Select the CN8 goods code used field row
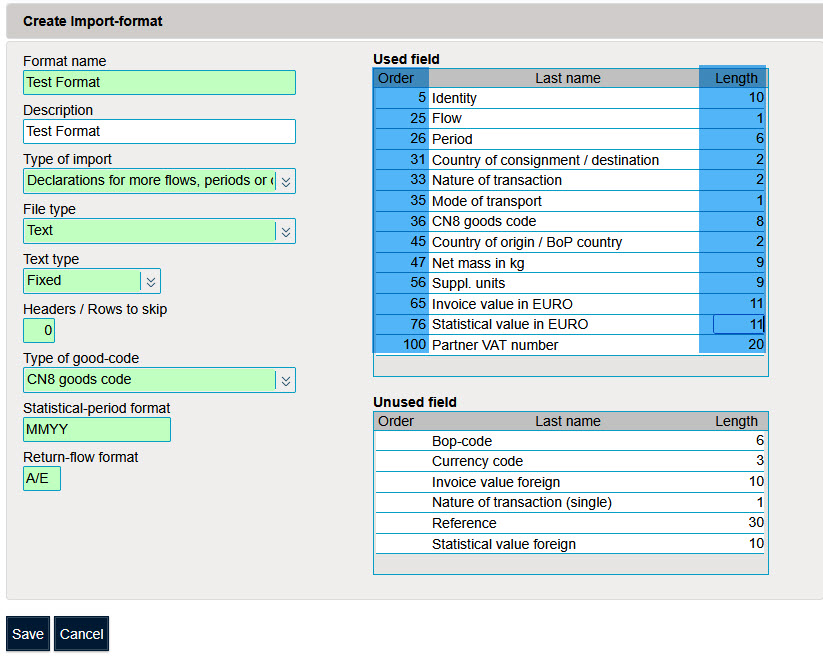This screenshot has width=823, height=657. click(x=565, y=221)
